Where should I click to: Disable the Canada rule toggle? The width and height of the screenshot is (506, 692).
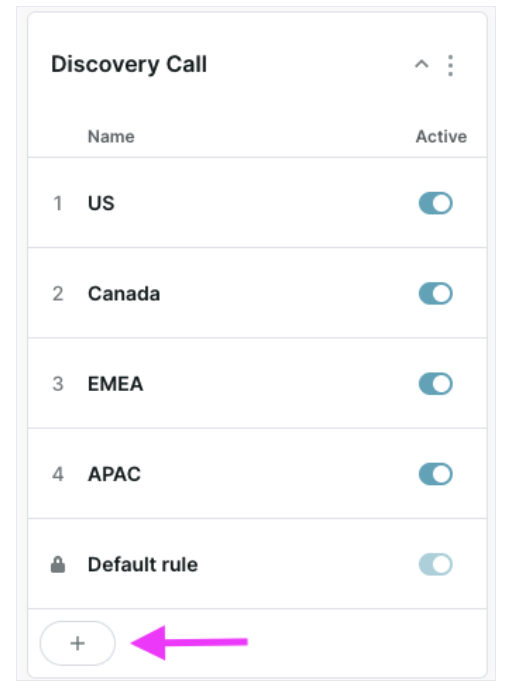click(435, 293)
